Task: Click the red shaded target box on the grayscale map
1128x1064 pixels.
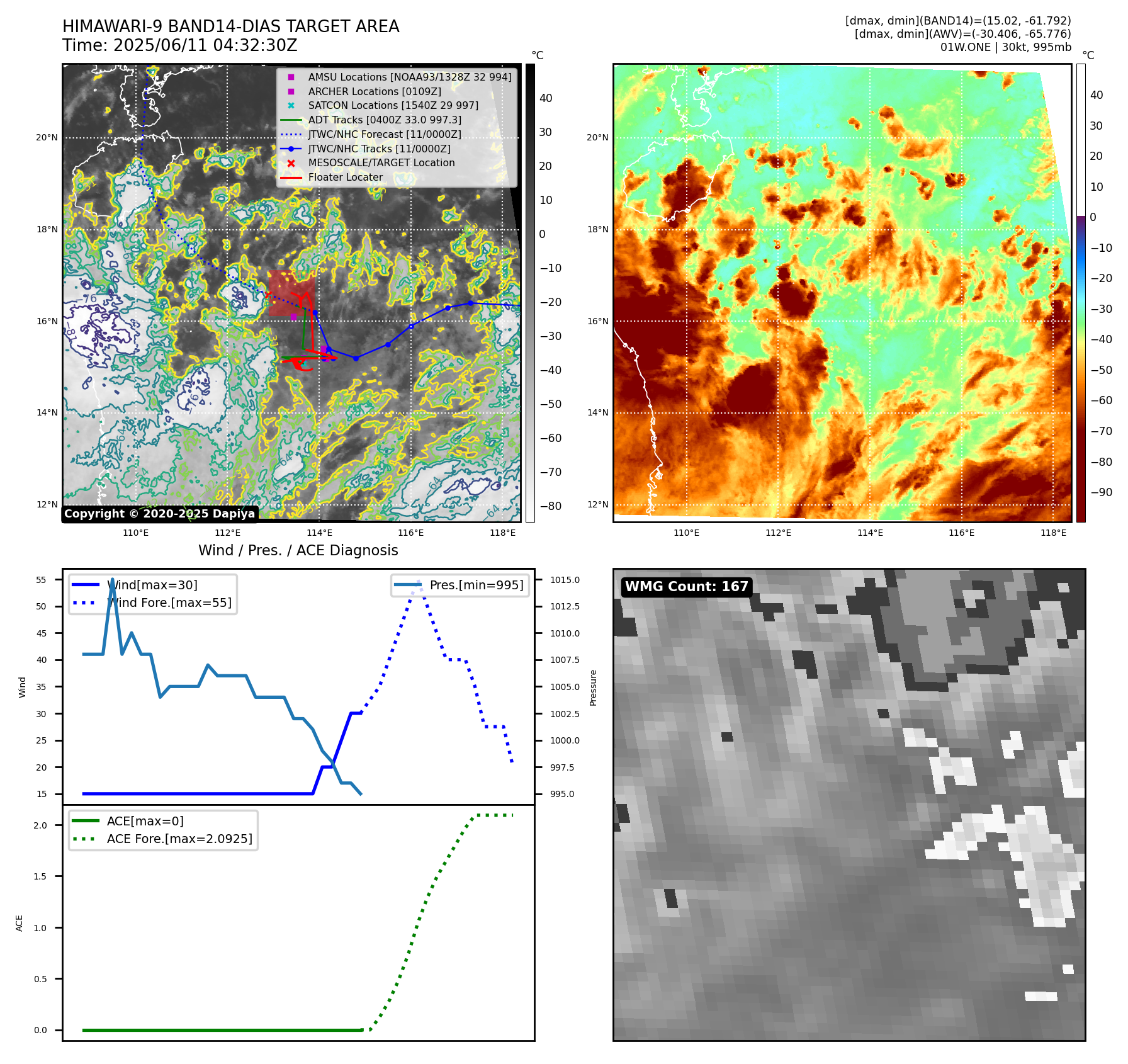Action: pyautogui.click(x=291, y=293)
